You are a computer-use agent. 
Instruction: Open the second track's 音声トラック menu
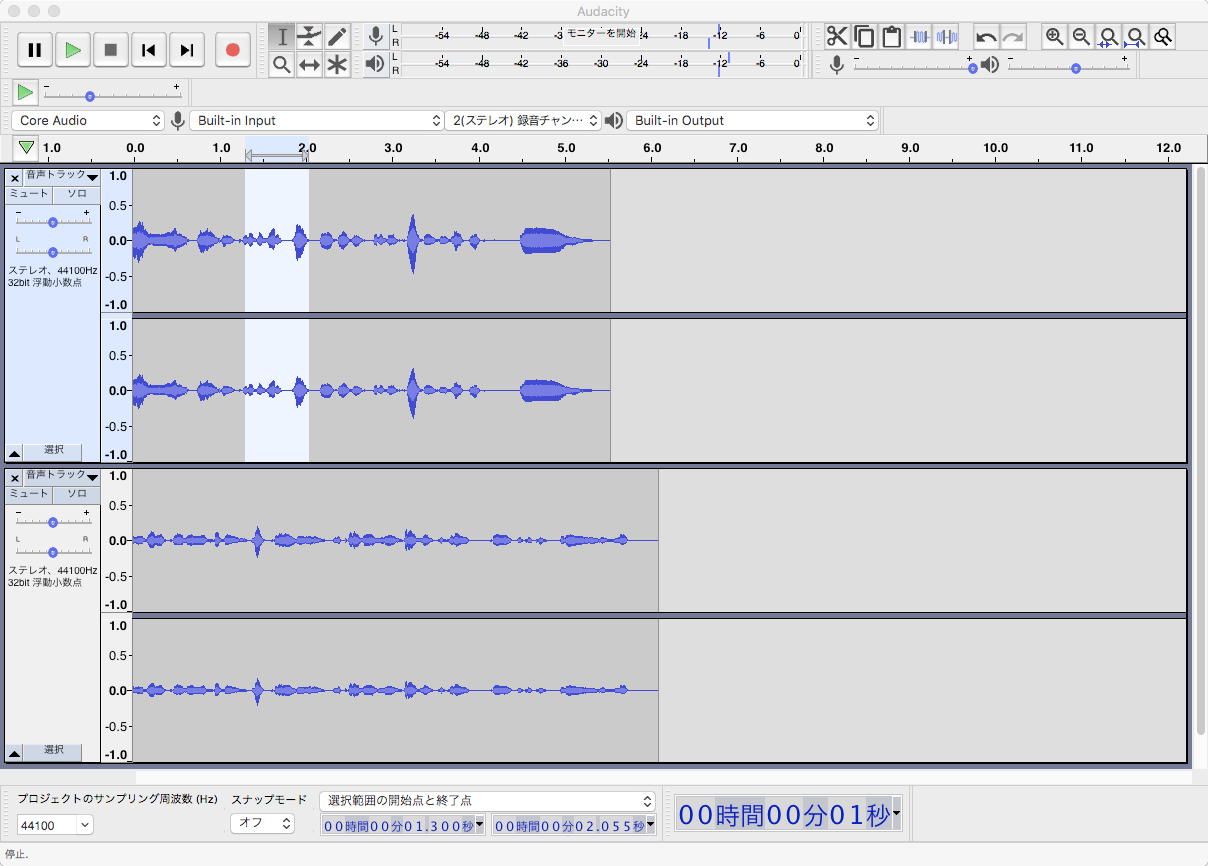[62, 477]
